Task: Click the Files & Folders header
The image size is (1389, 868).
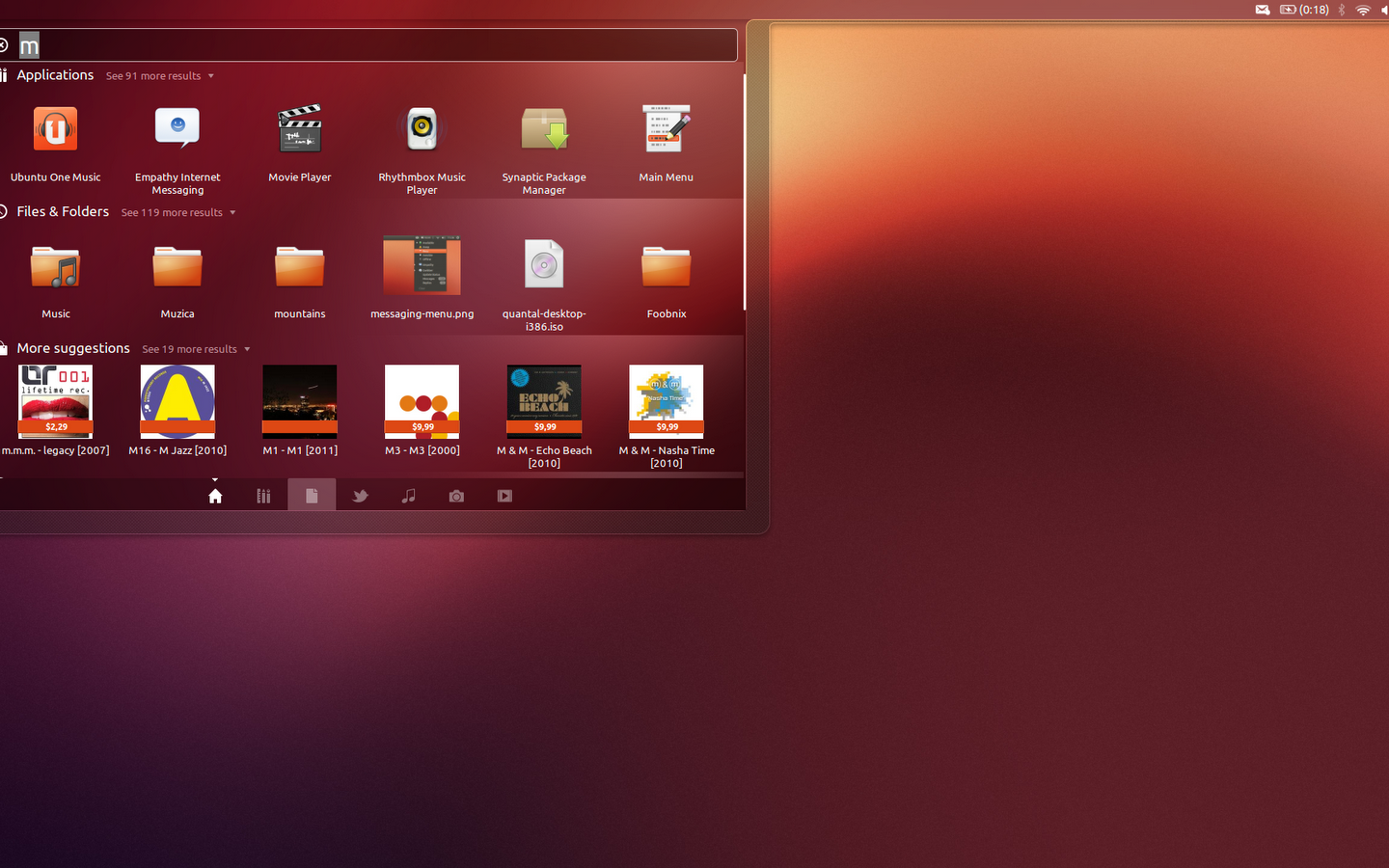Action: (63, 212)
